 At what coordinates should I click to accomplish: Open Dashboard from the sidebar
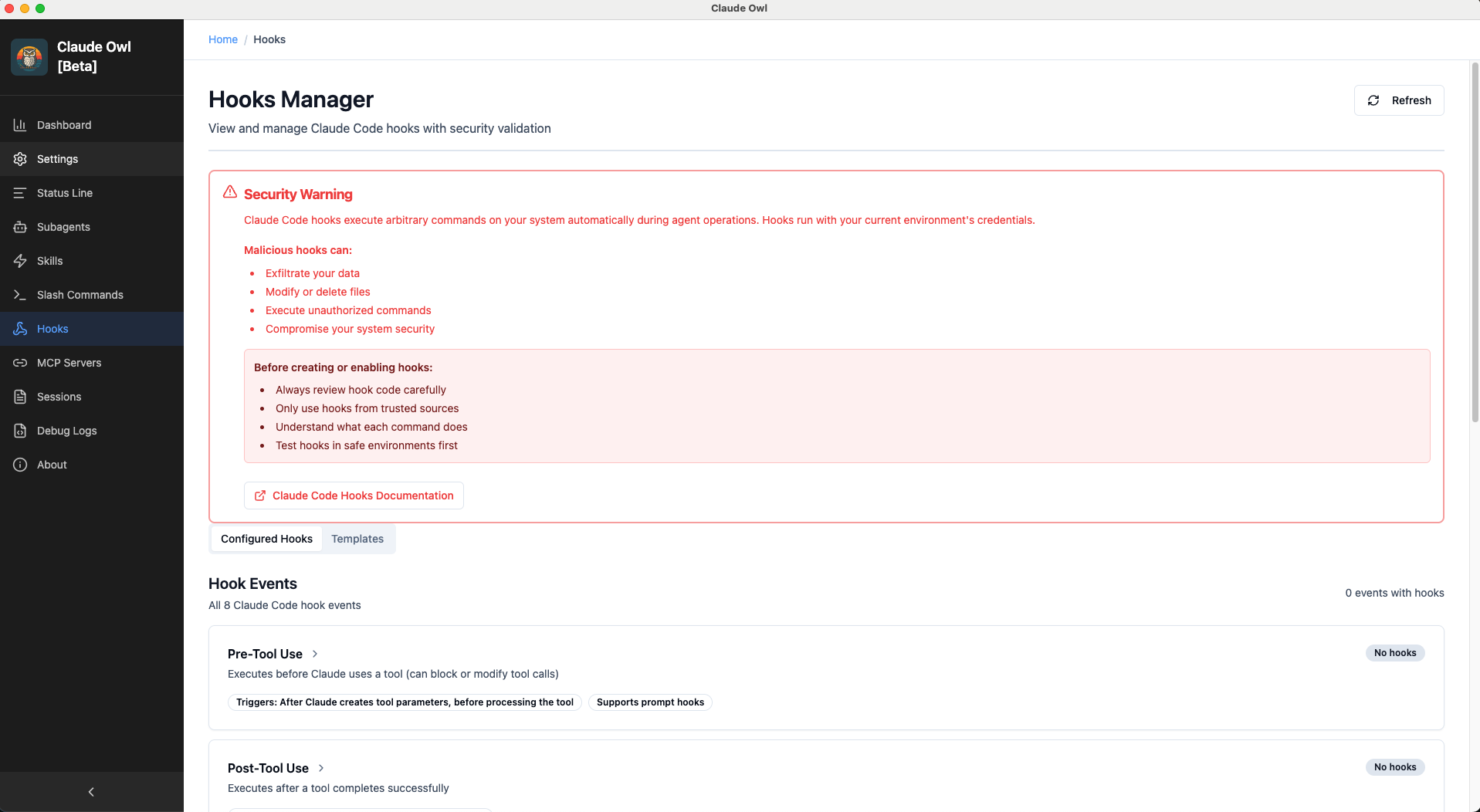(92, 125)
